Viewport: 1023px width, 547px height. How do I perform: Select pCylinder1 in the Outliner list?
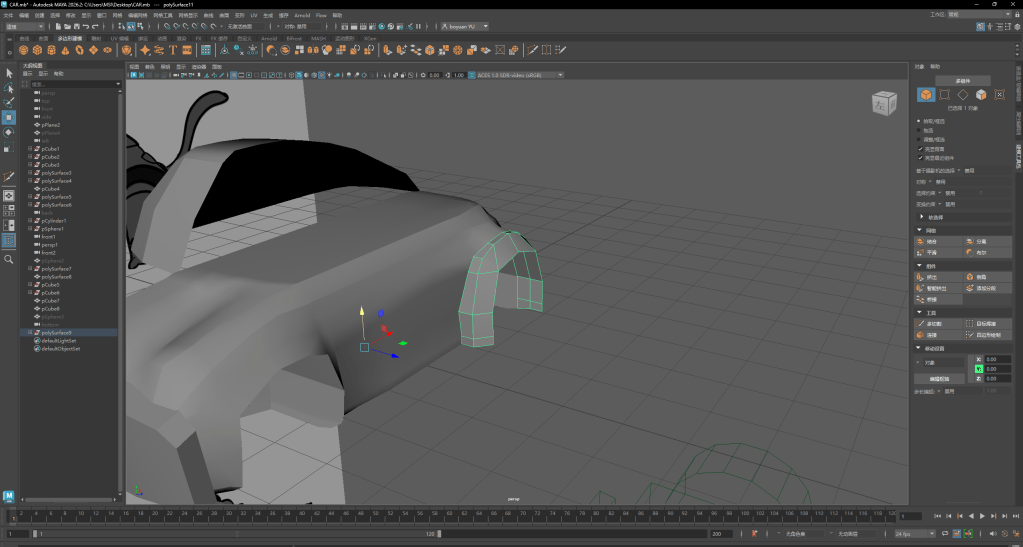(x=55, y=221)
